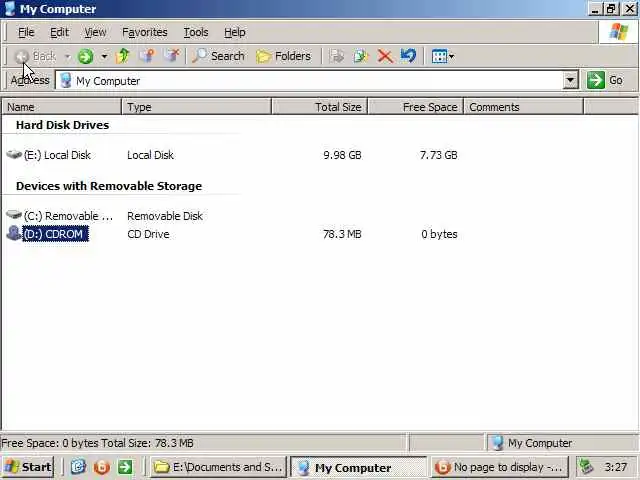Open the Back history dropdown arrow
The image size is (640, 480).
point(68,56)
